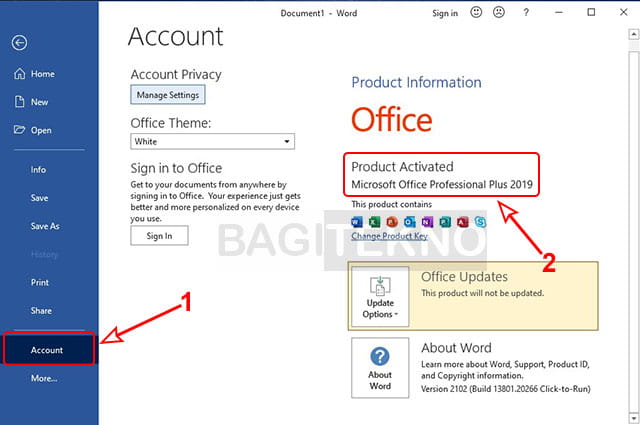Select the Account menu item
Screen dimensions: 640x425
tap(49, 350)
